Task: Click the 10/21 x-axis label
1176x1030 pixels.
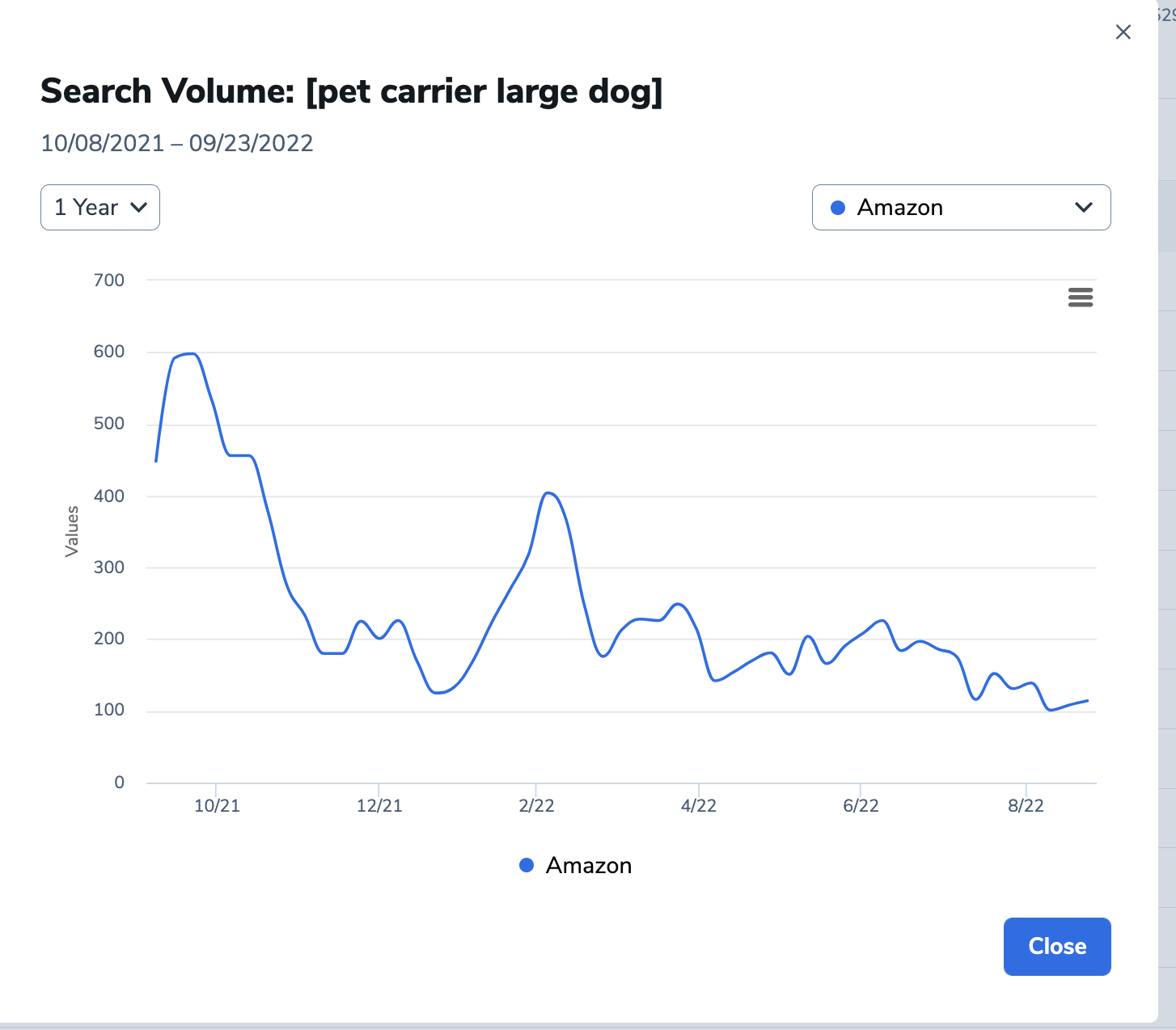Action: pyautogui.click(x=217, y=806)
